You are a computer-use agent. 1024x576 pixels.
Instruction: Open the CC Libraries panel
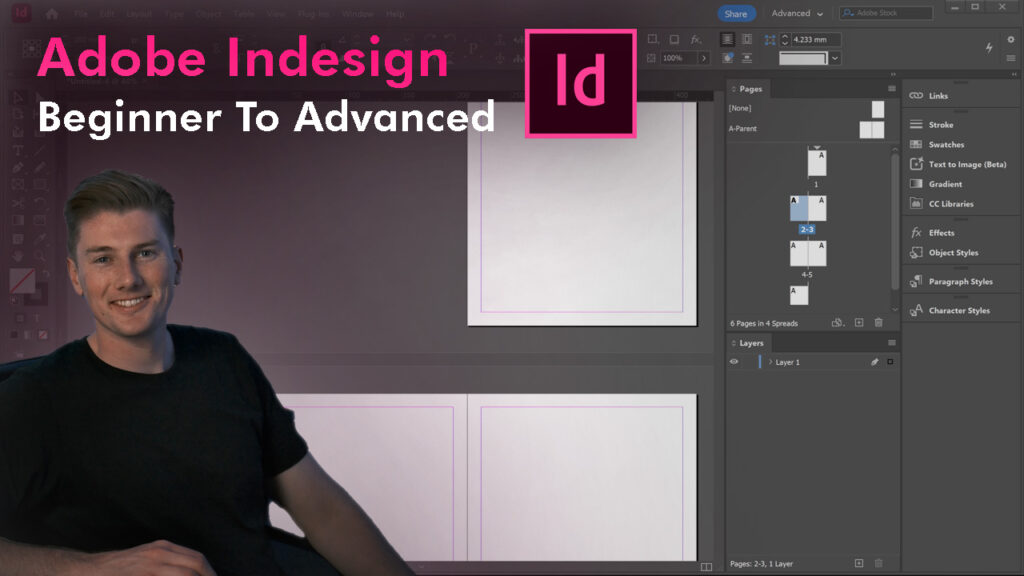[950, 204]
